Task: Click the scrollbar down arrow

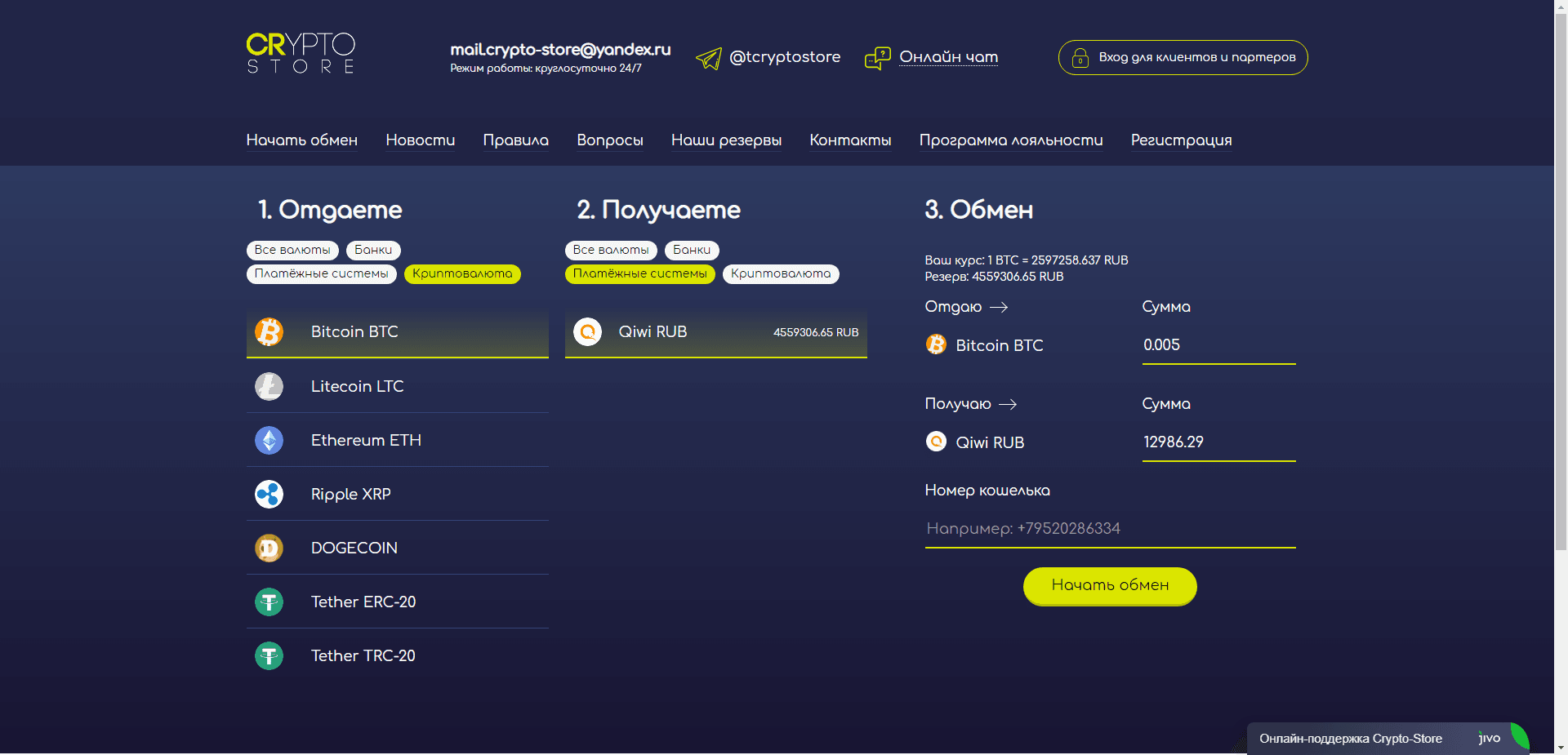Action: click(x=1561, y=748)
